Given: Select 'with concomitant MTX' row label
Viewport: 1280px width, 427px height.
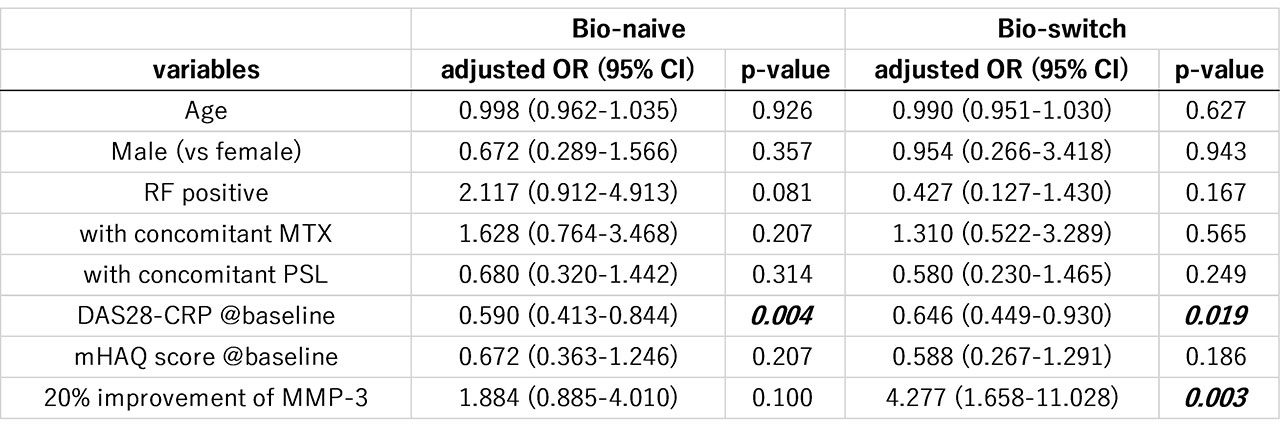Looking at the screenshot, I should click(x=206, y=234).
